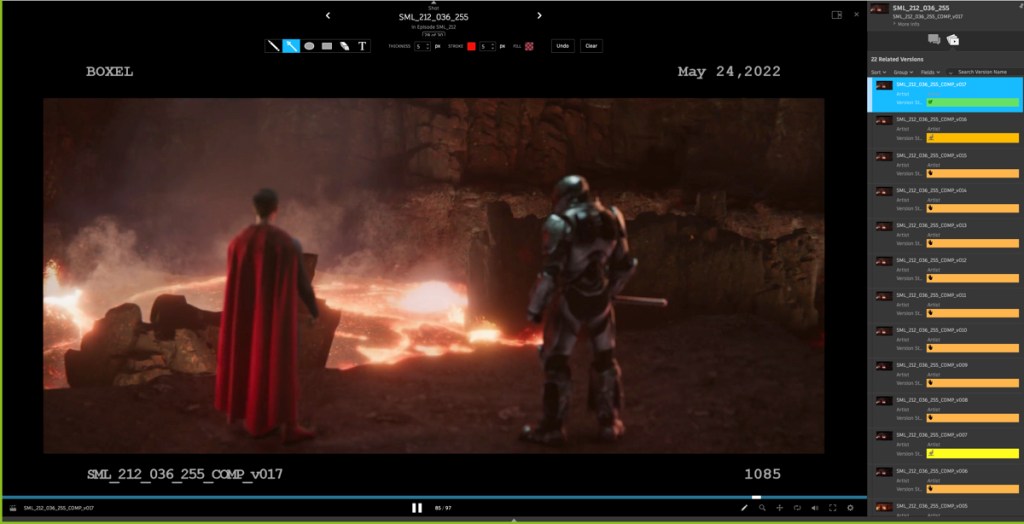This screenshot has height=524, width=1024.
Task: Click the Undo button
Action: pos(563,46)
